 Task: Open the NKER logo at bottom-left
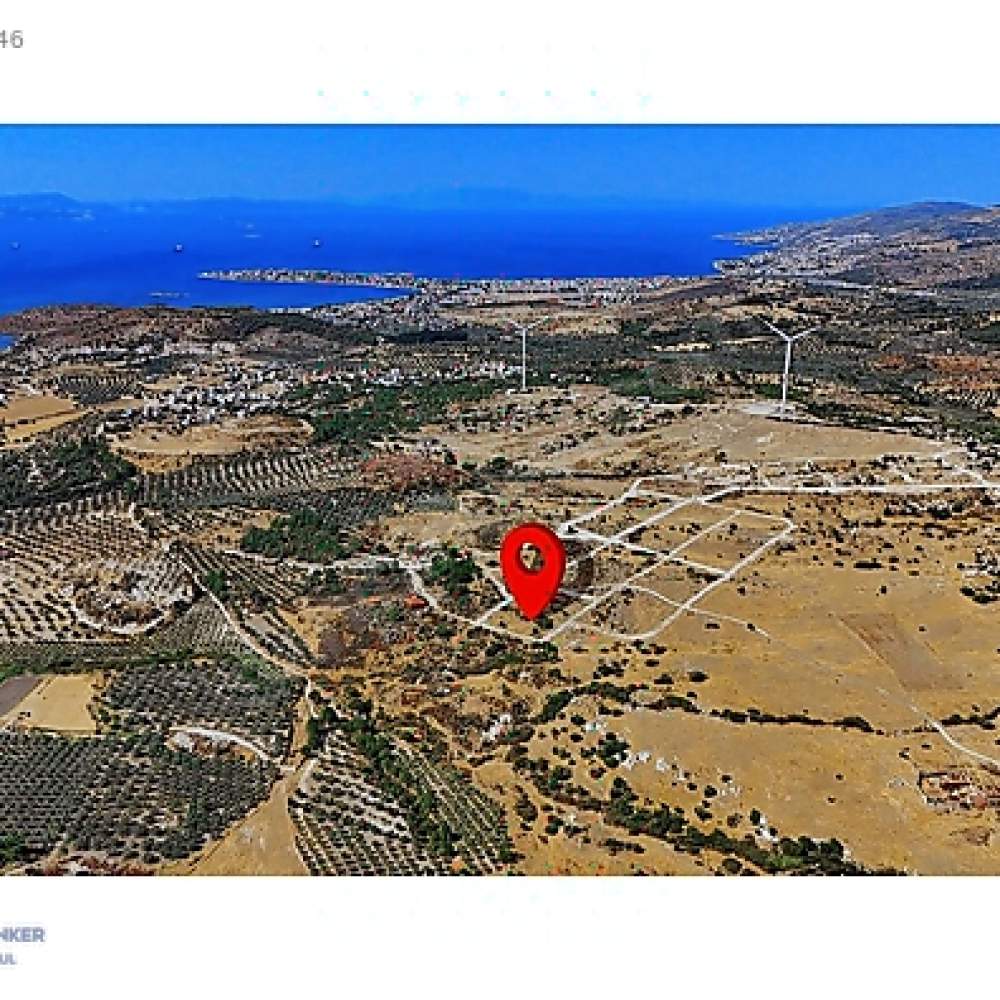coord(22,935)
